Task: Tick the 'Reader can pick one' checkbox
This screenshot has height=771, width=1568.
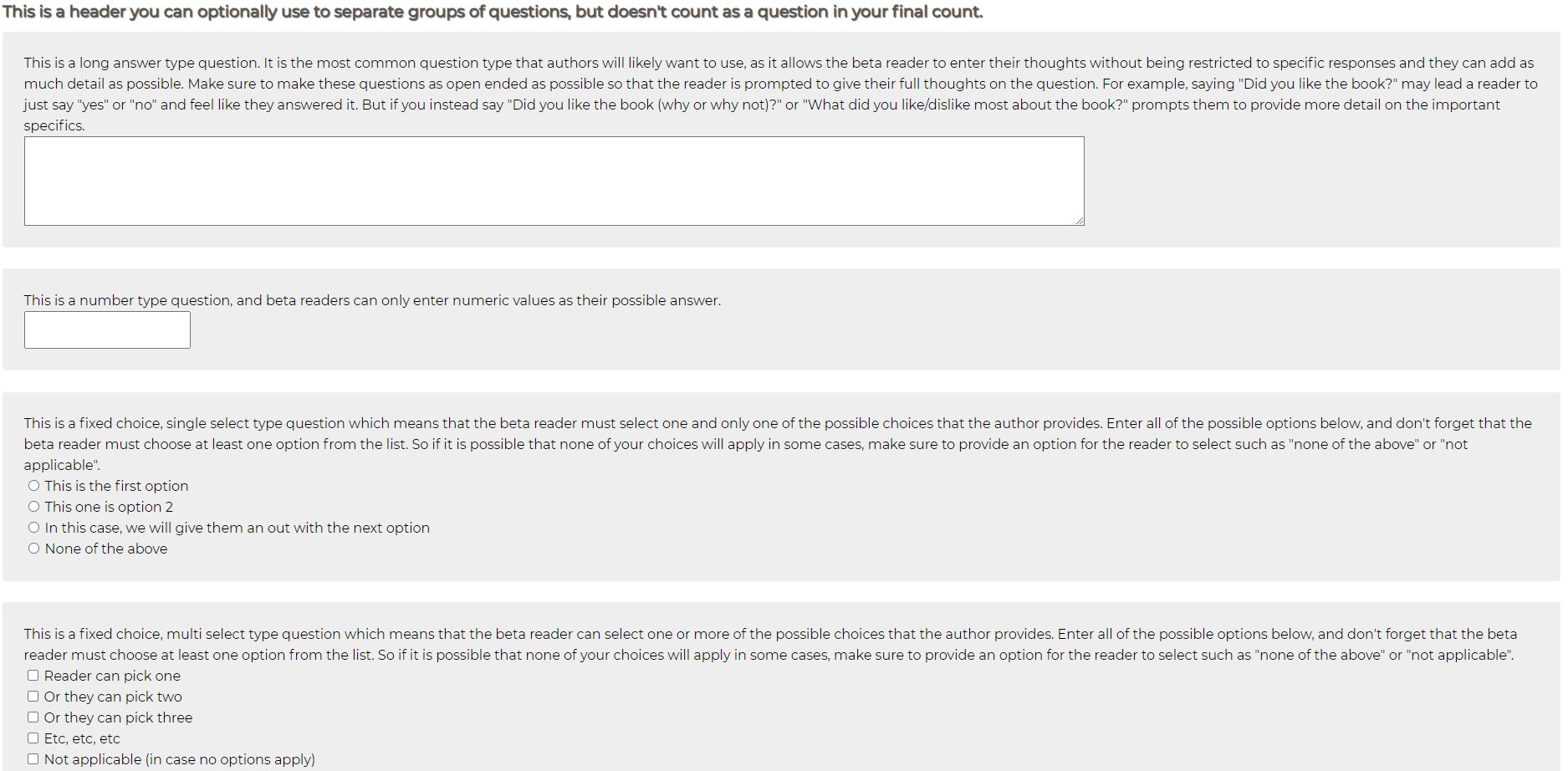Action: click(x=33, y=676)
